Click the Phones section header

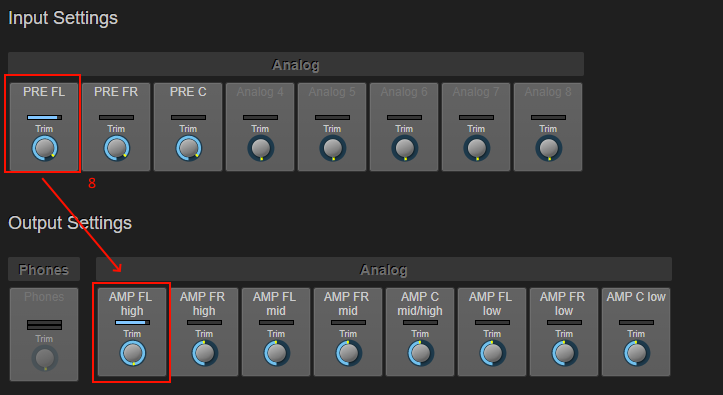[x=44, y=269]
